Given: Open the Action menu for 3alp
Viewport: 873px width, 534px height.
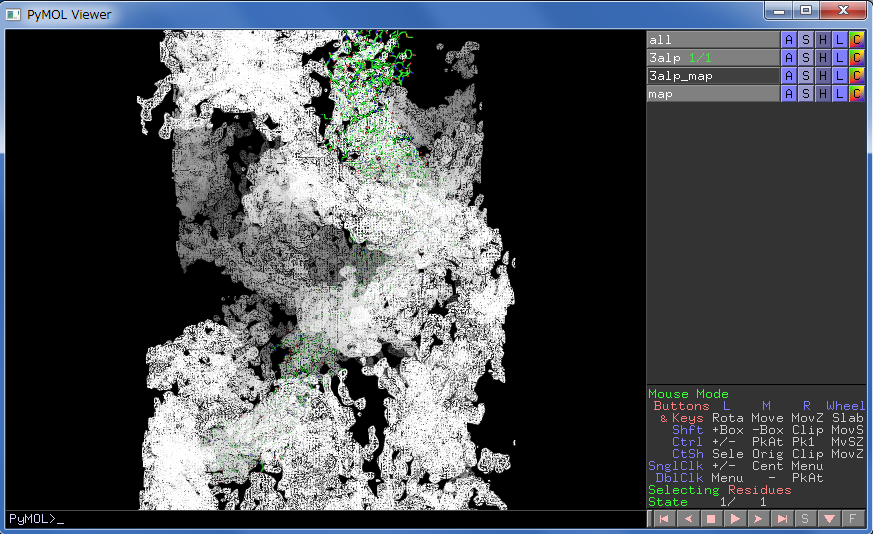Looking at the screenshot, I should pos(788,58).
